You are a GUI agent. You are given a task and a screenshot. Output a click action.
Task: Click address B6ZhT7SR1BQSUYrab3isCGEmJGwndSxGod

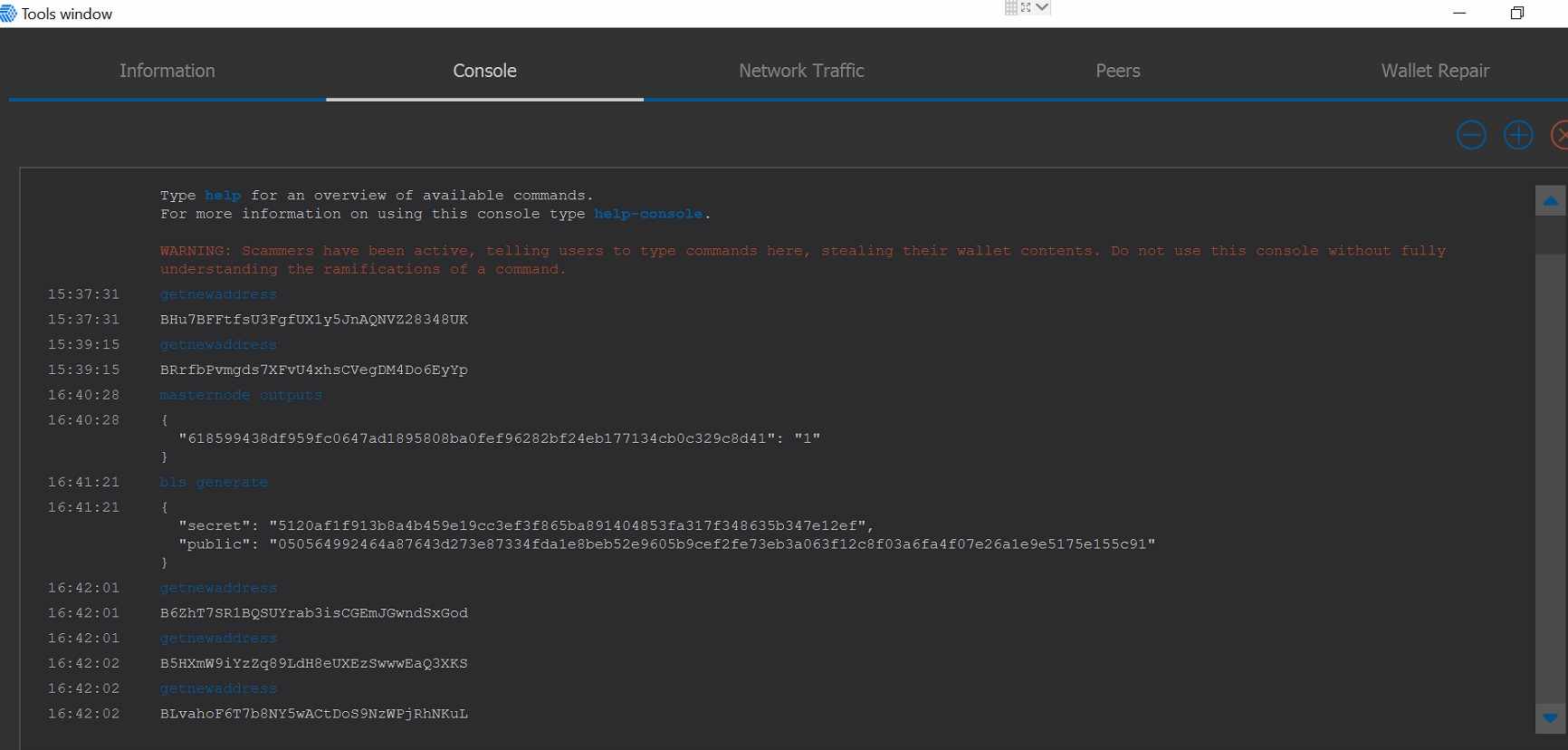pos(314,613)
